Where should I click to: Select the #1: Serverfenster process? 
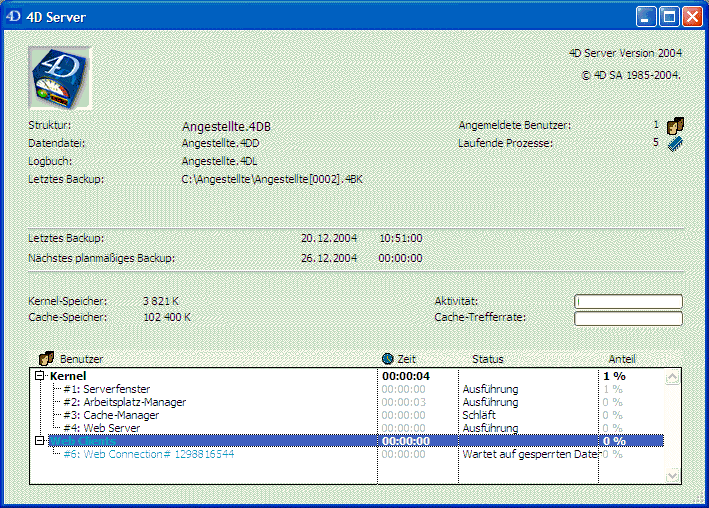pos(107,389)
